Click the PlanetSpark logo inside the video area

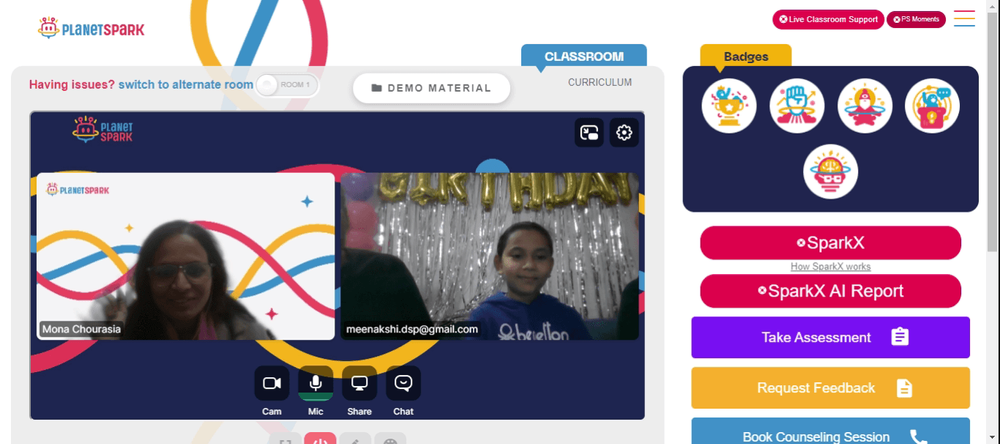coord(103,129)
